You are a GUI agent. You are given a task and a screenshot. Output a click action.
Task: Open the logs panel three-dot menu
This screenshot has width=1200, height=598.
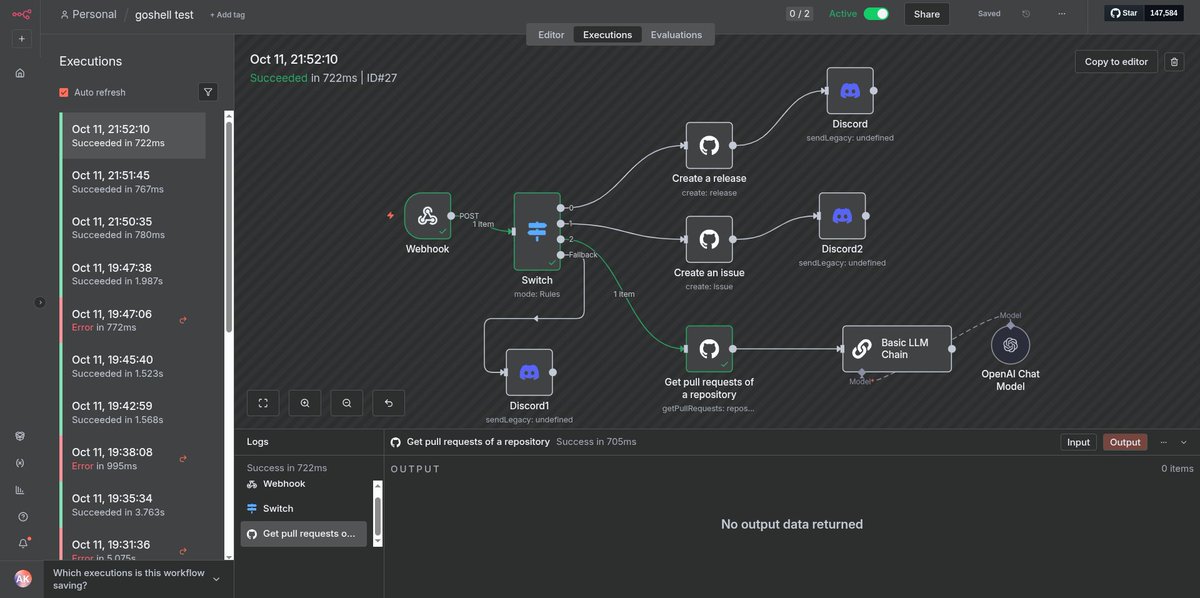click(1163, 442)
